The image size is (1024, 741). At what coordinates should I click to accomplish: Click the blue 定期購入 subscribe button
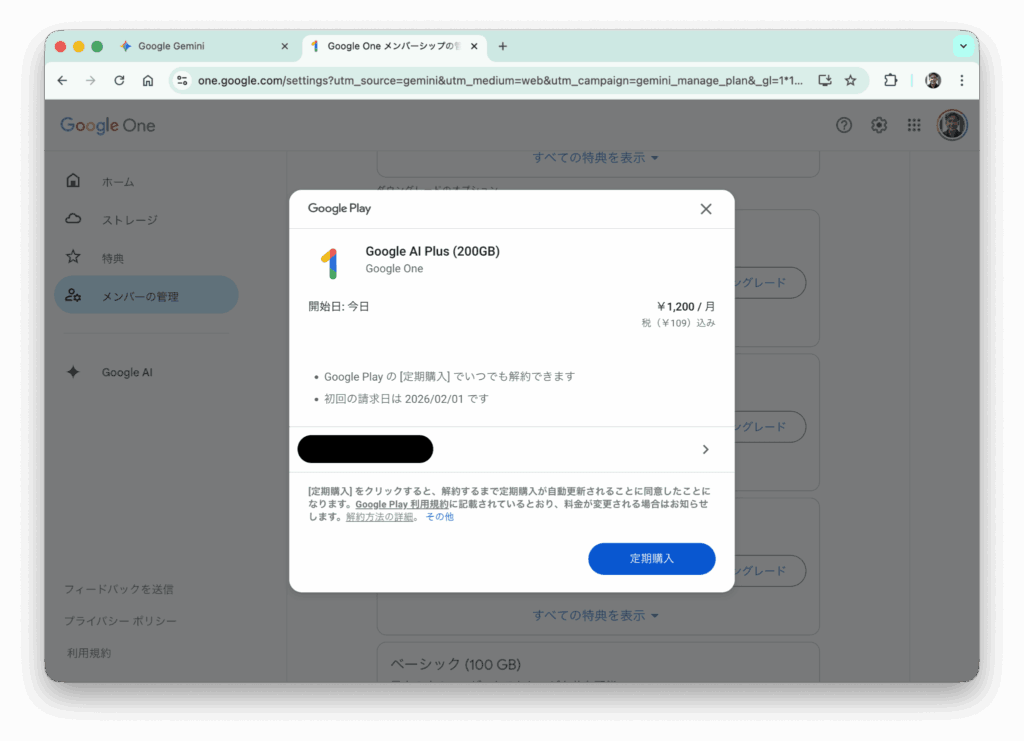[651, 558]
